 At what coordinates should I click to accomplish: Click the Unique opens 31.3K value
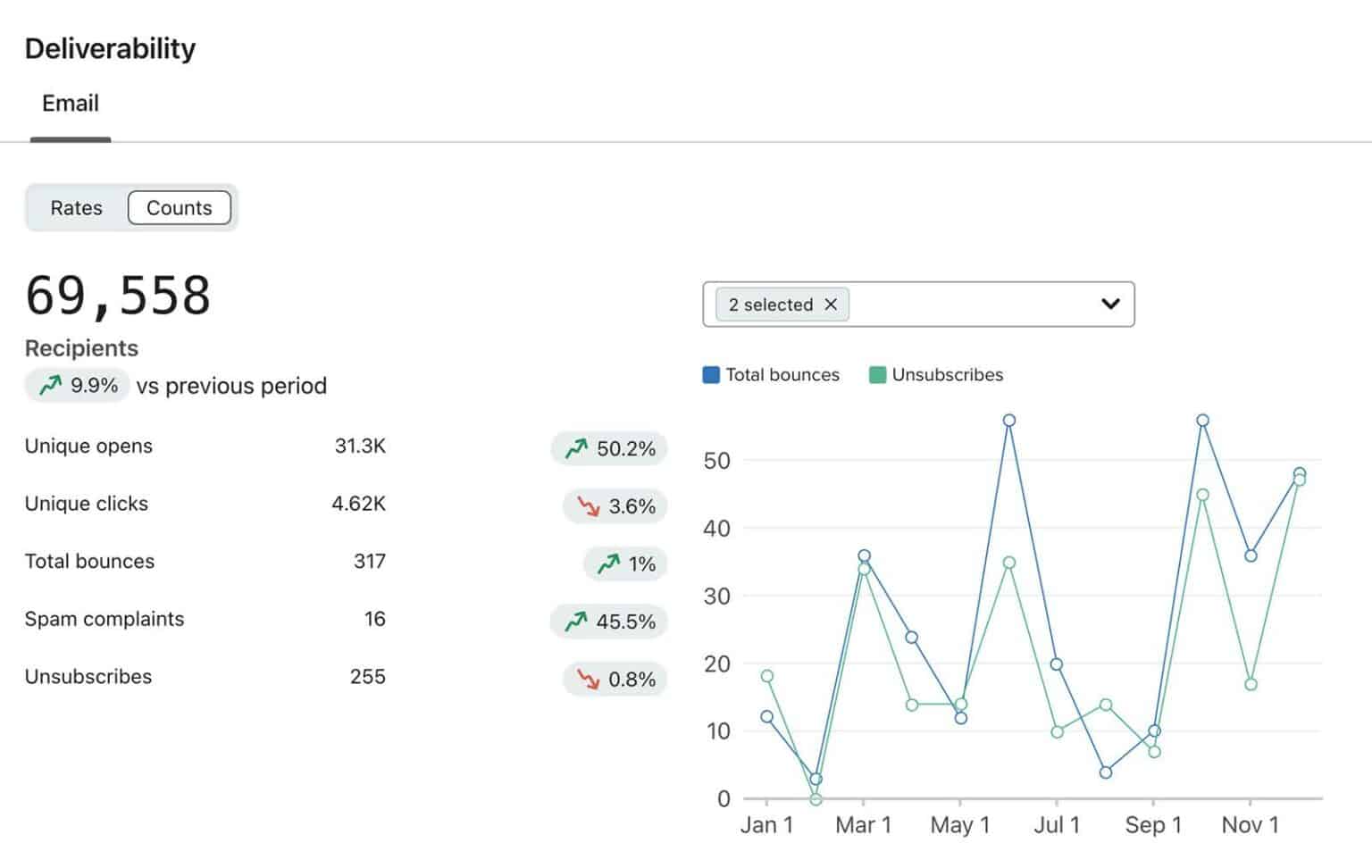[x=360, y=446]
